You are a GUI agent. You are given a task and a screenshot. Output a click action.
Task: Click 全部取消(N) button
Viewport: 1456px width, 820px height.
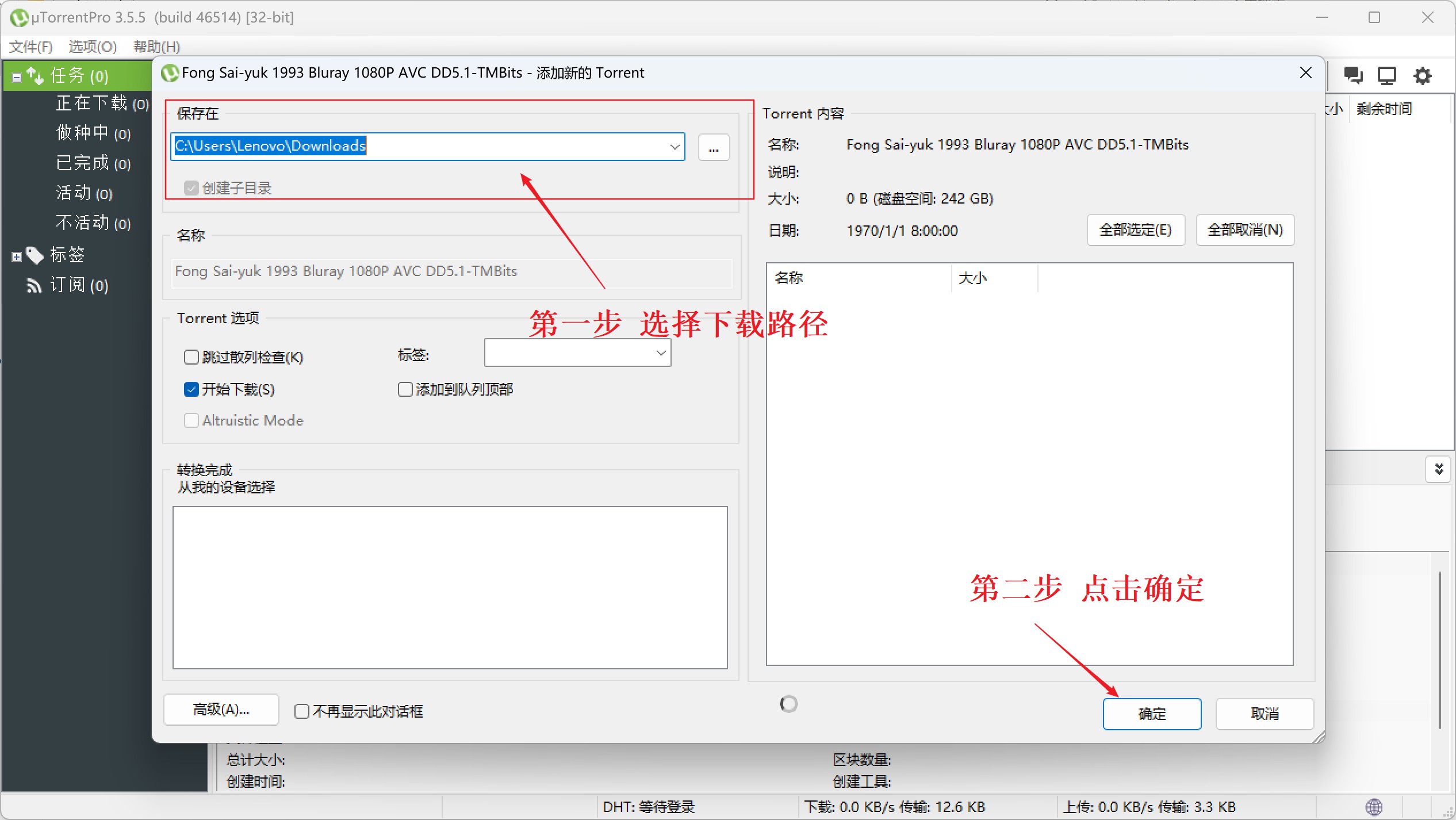[x=1245, y=230]
